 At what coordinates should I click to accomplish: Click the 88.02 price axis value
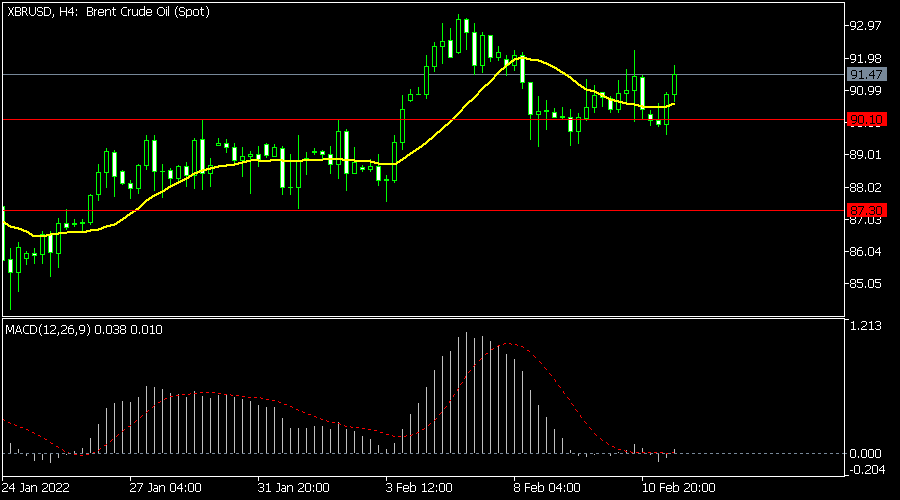point(866,188)
